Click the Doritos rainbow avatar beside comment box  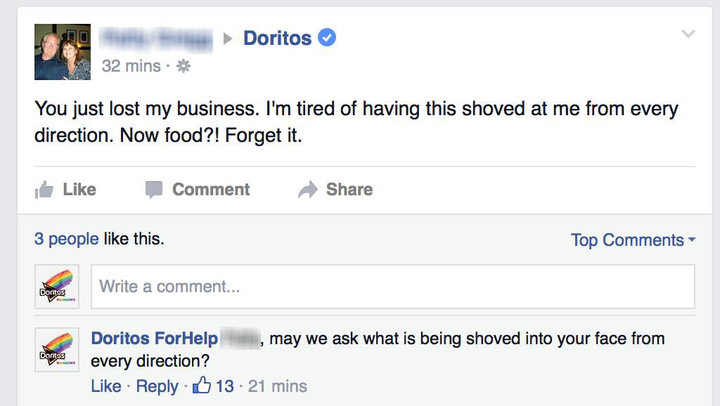tap(57, 286)
